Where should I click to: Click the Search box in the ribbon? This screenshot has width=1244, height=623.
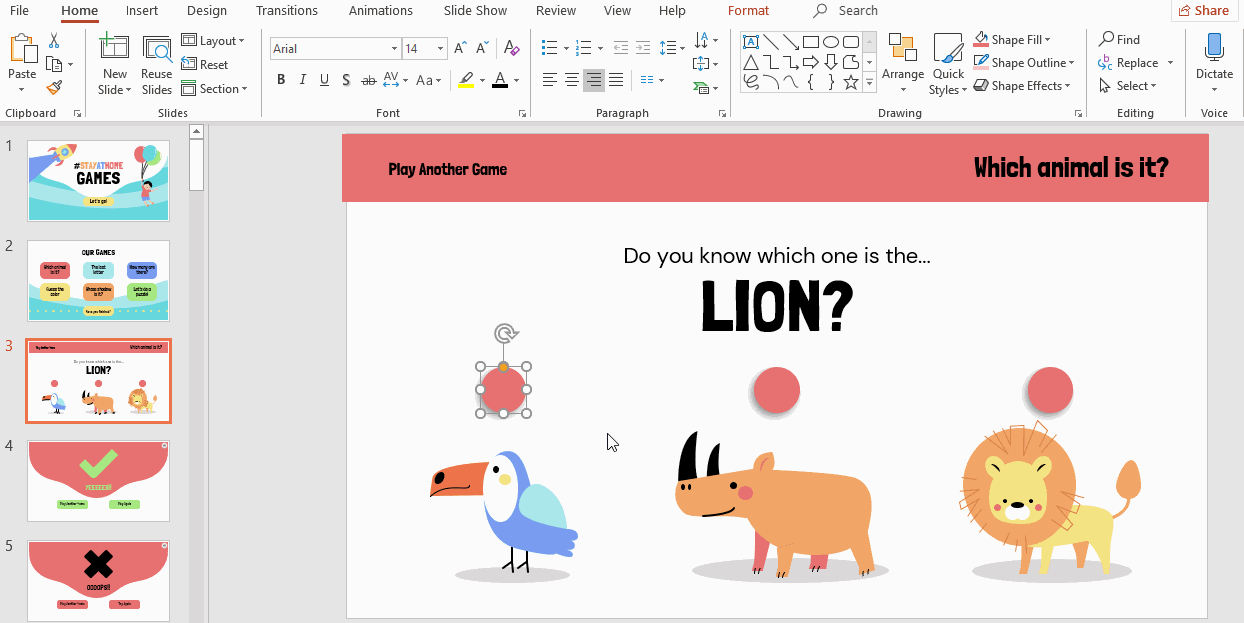click(846, 11)
